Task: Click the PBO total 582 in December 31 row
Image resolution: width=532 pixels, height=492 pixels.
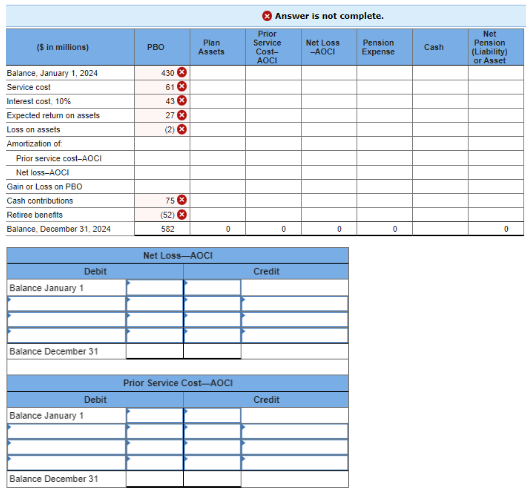Action: pyautogui.click(x=168, y=229)
